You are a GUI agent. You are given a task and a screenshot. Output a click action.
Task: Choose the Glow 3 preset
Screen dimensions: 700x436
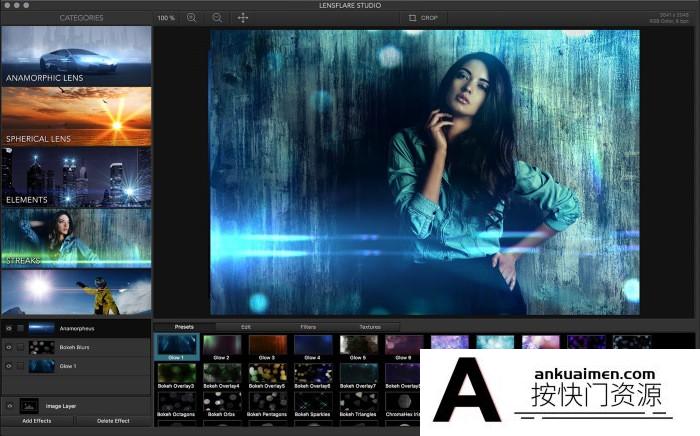(x=267, y=348)
